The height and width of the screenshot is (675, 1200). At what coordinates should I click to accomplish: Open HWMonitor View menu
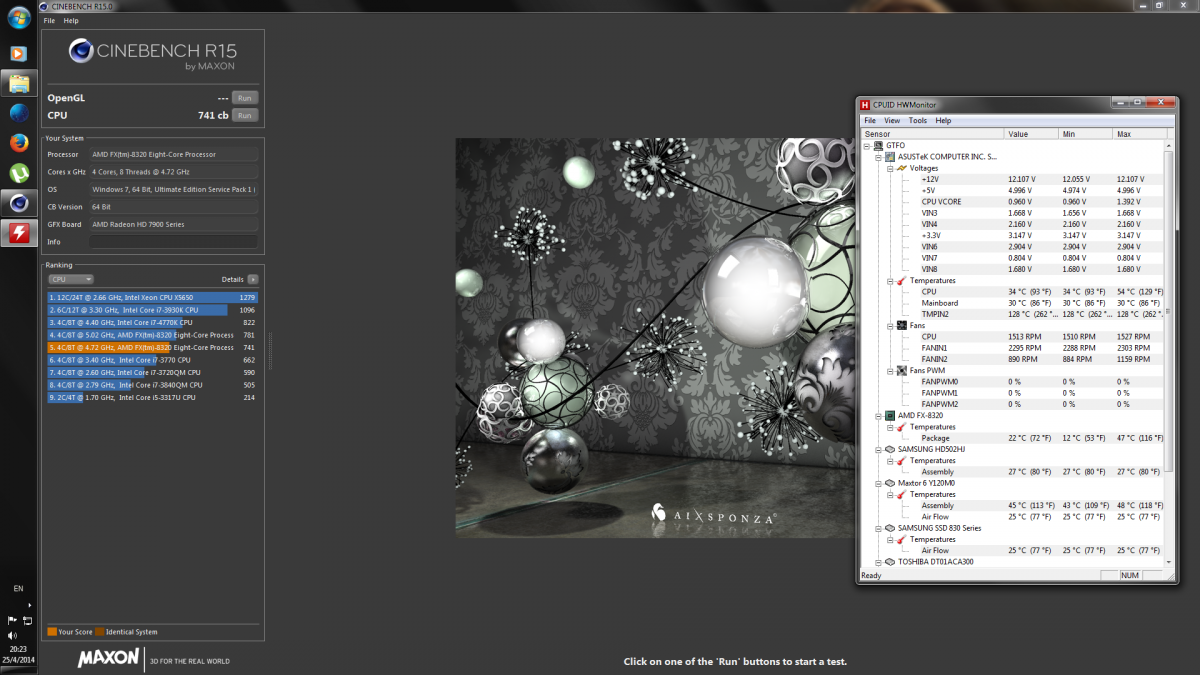(892, 120)
